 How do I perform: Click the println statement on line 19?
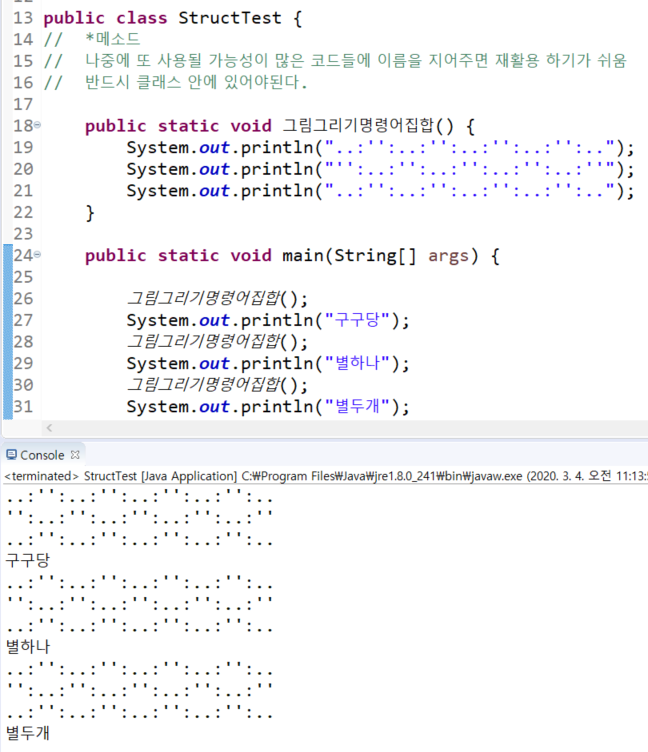coord(380,148)
